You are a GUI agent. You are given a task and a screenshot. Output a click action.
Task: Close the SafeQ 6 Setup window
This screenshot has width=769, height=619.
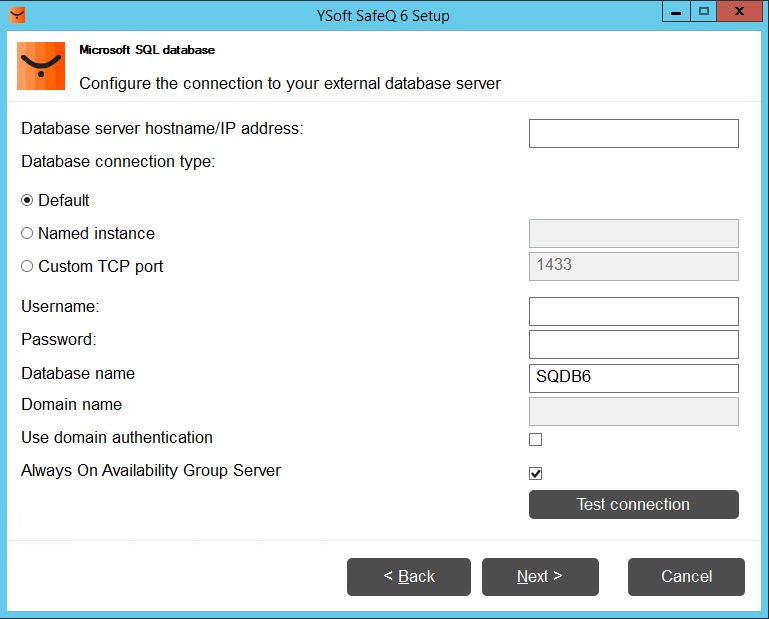[738, 11]
